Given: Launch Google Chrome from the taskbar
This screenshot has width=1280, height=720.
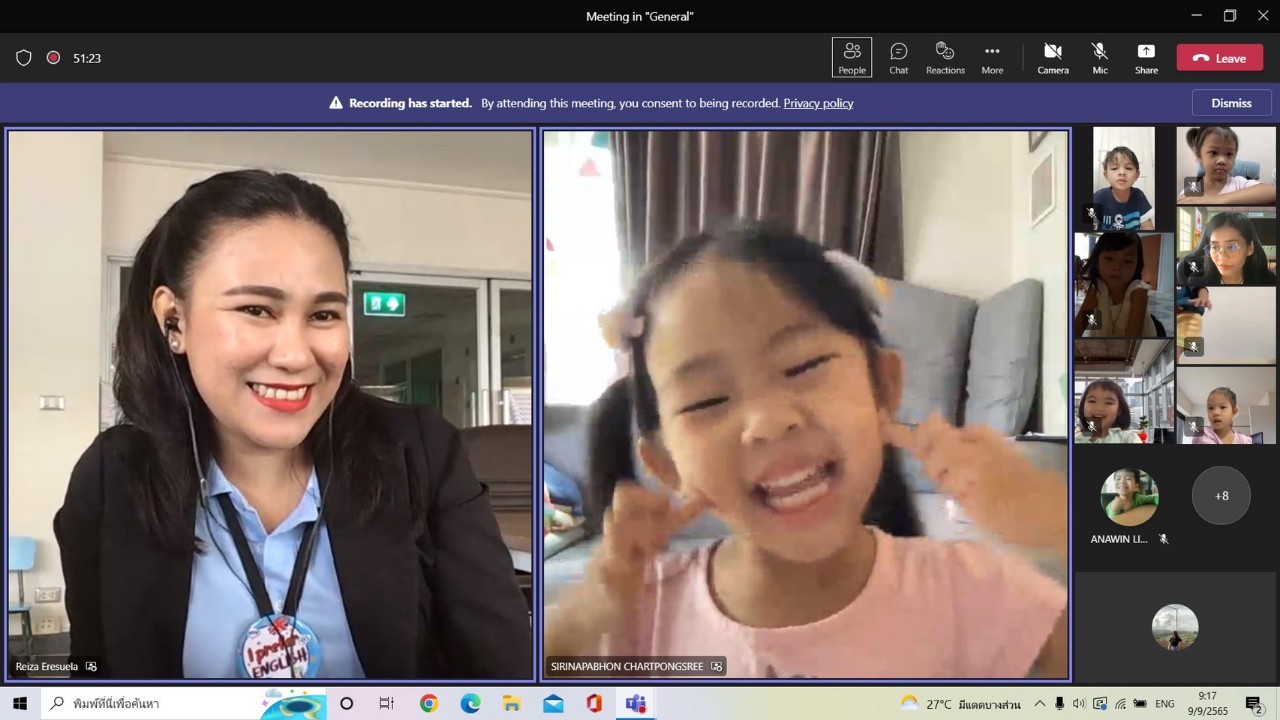Looking at the screenshot, I should (x=429, y=704).
